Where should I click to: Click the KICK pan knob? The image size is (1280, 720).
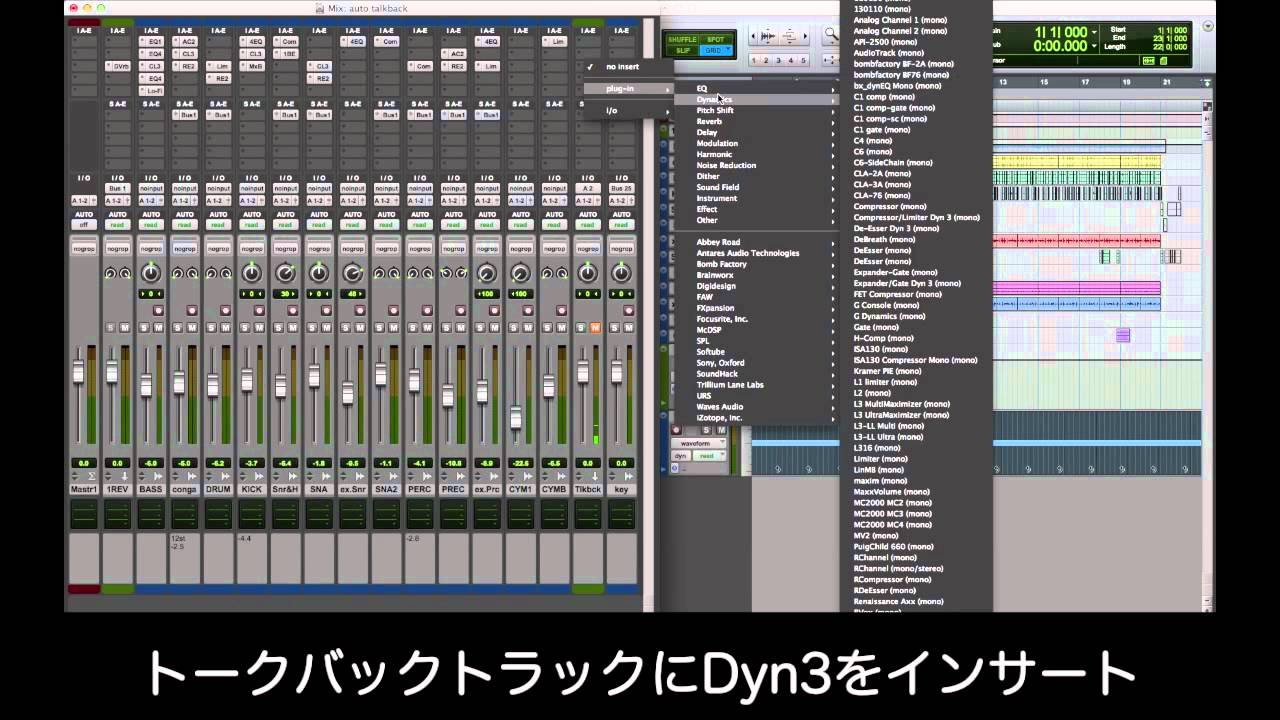252,273
